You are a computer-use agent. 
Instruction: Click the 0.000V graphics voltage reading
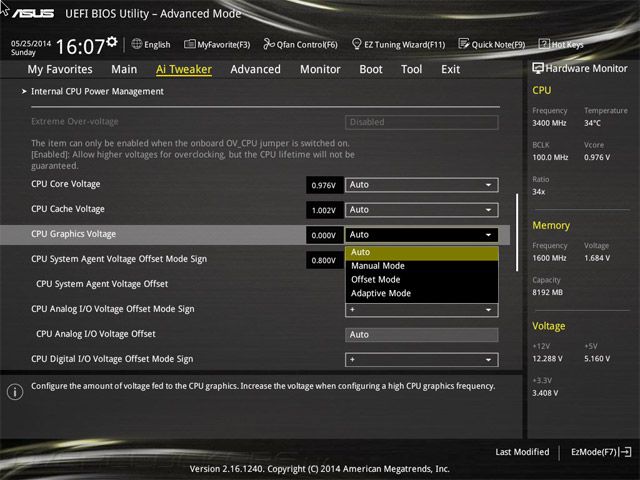tap(324, 235)
